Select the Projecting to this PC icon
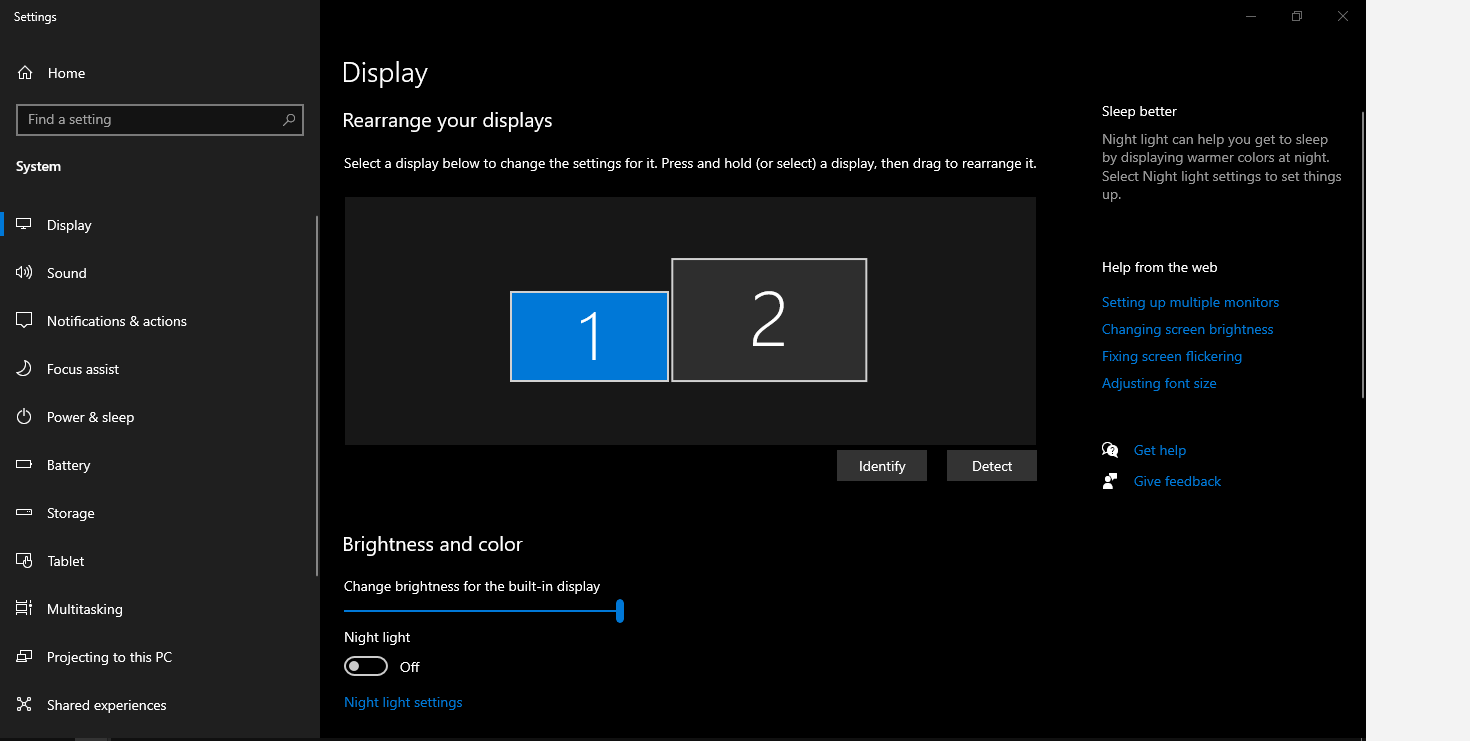 [24, 656]
